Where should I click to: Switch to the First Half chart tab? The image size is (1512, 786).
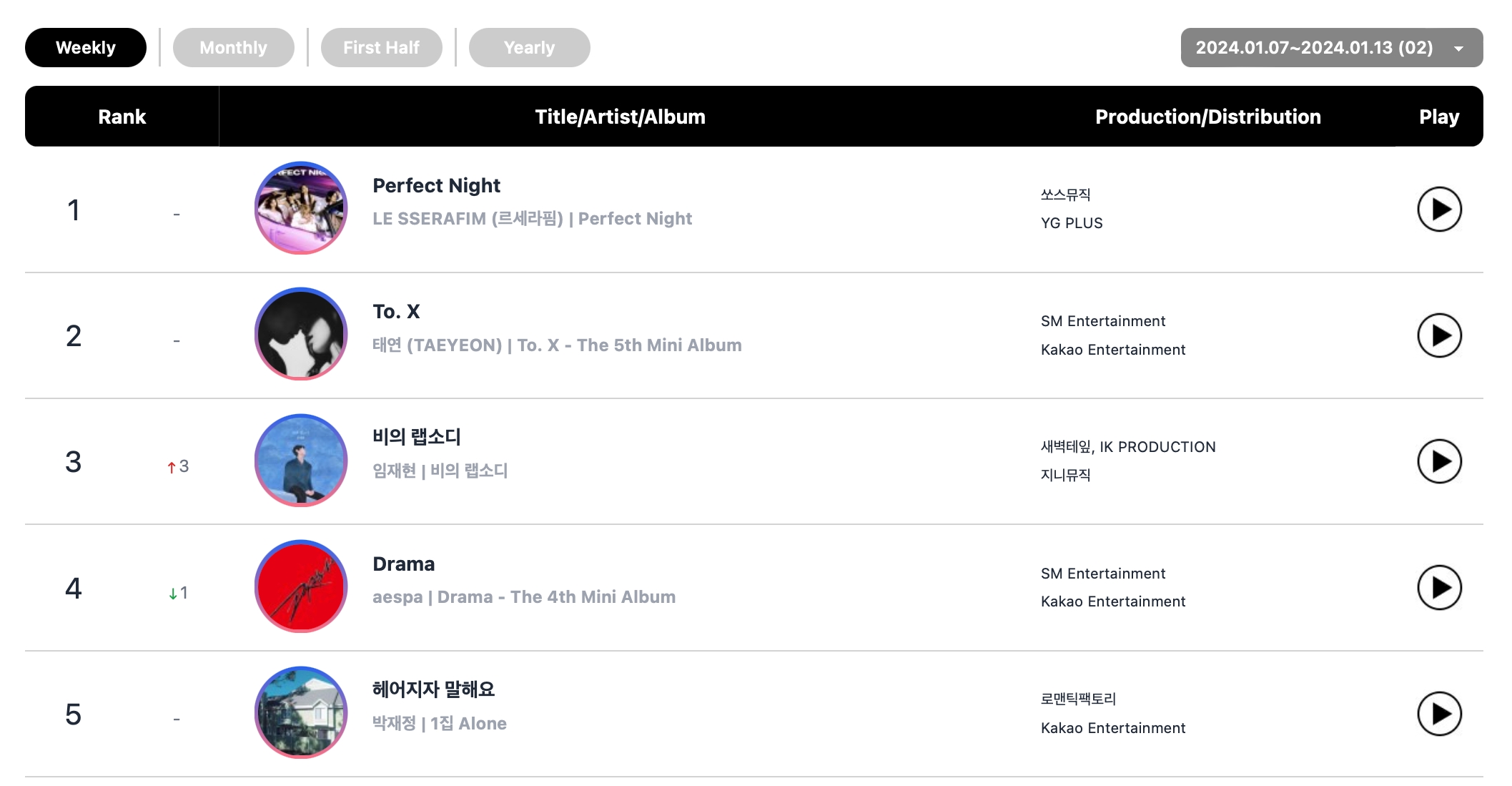(x=381, y=48)
